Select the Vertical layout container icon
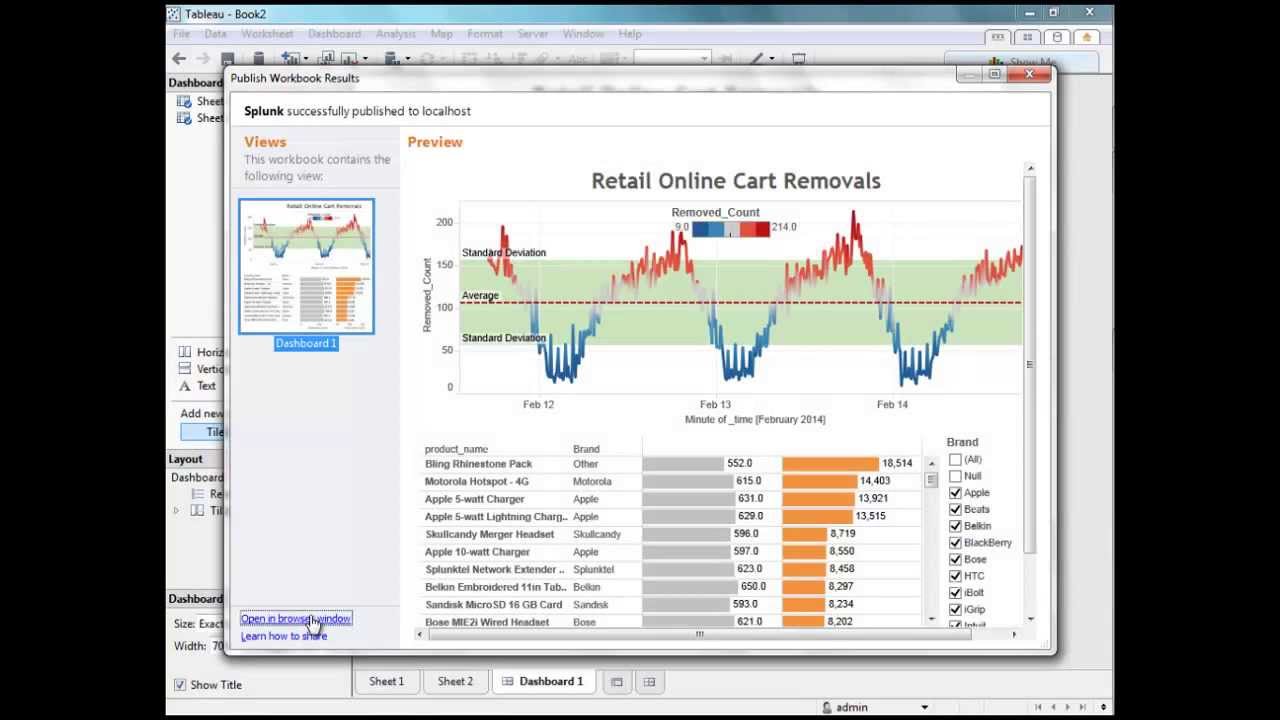This screenshot has width=1280, height=720. (x=185, y=369)
